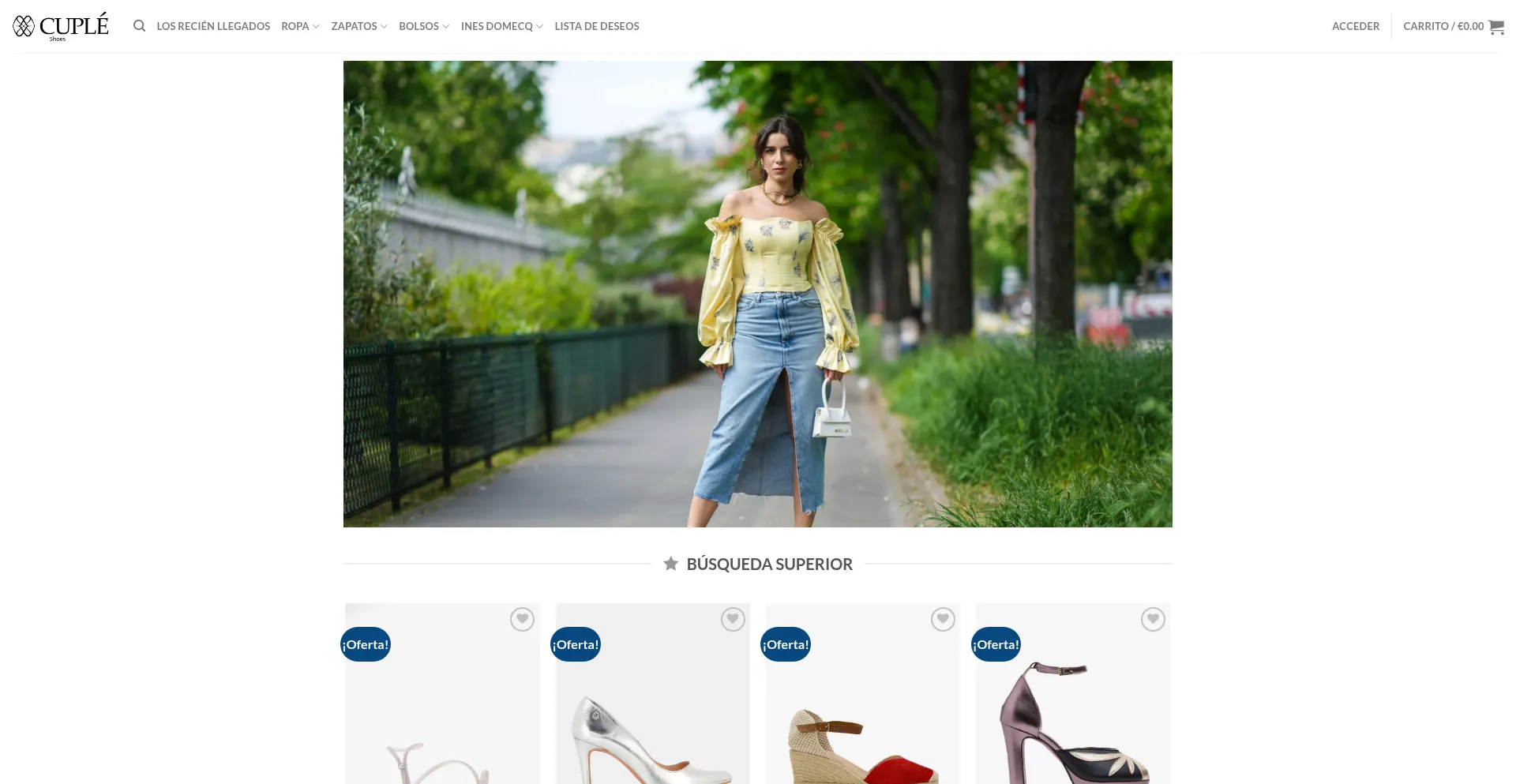1516x784 pixels.
Task: Go to Los Recién Llegados
Action: (213, 26)
